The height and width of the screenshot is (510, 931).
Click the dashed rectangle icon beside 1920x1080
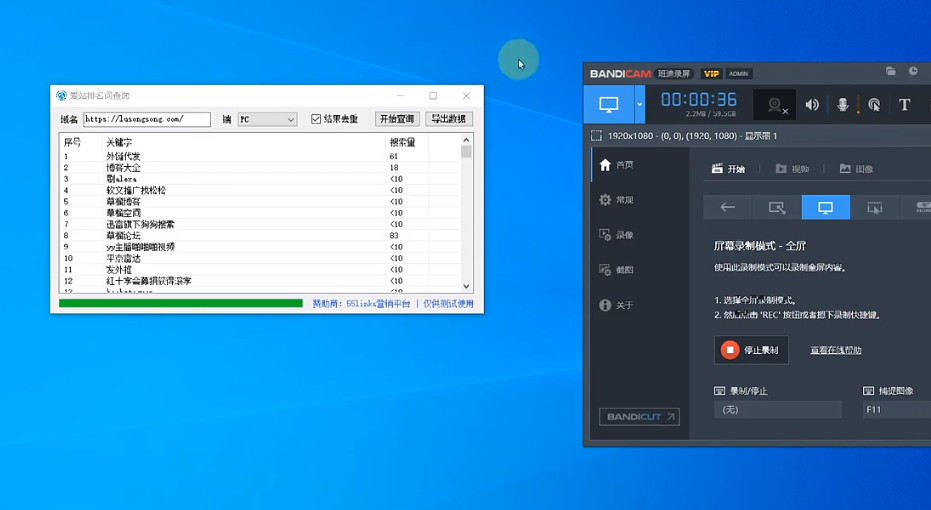click(596, 136)
